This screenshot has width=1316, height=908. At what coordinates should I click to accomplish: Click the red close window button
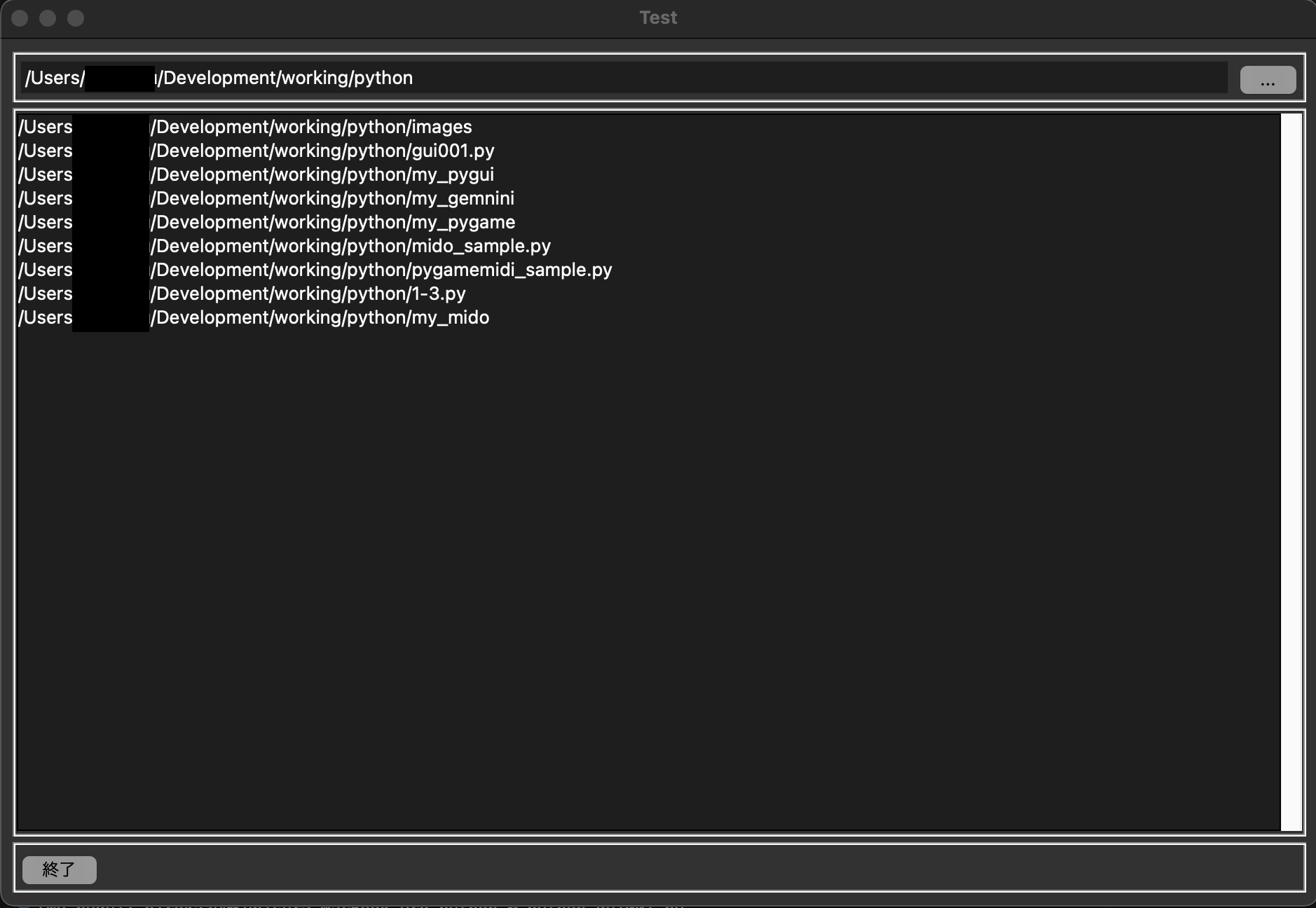pyautogui.click(x=20, y=18)
